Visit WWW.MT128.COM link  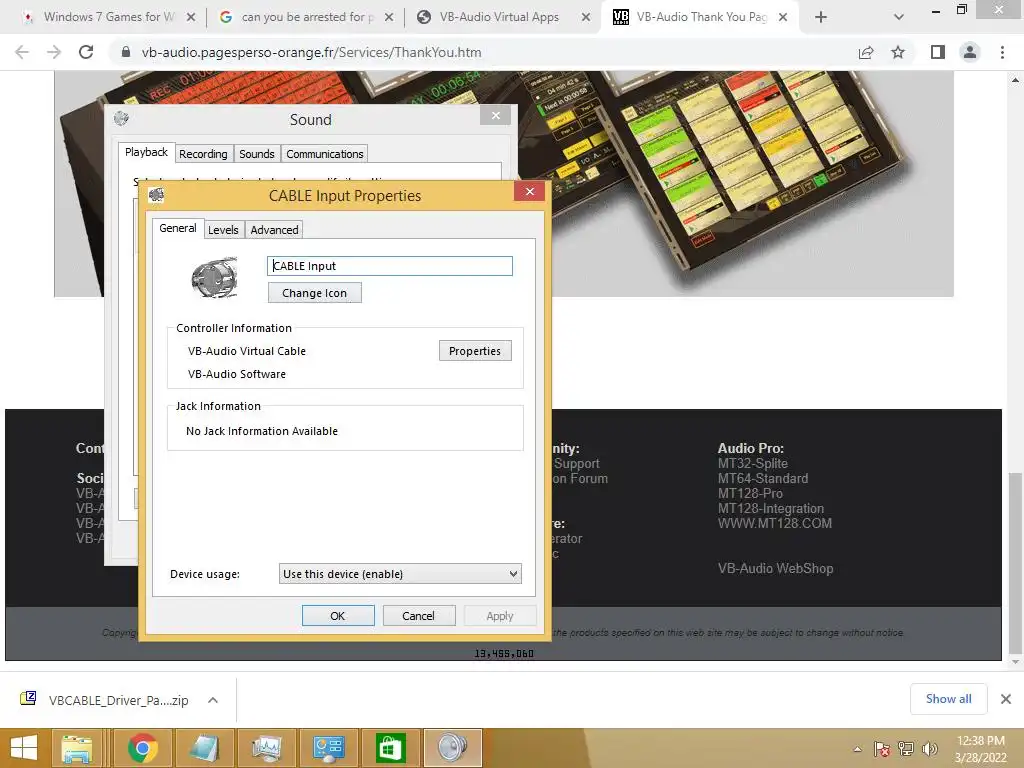[x=775, y=523]
